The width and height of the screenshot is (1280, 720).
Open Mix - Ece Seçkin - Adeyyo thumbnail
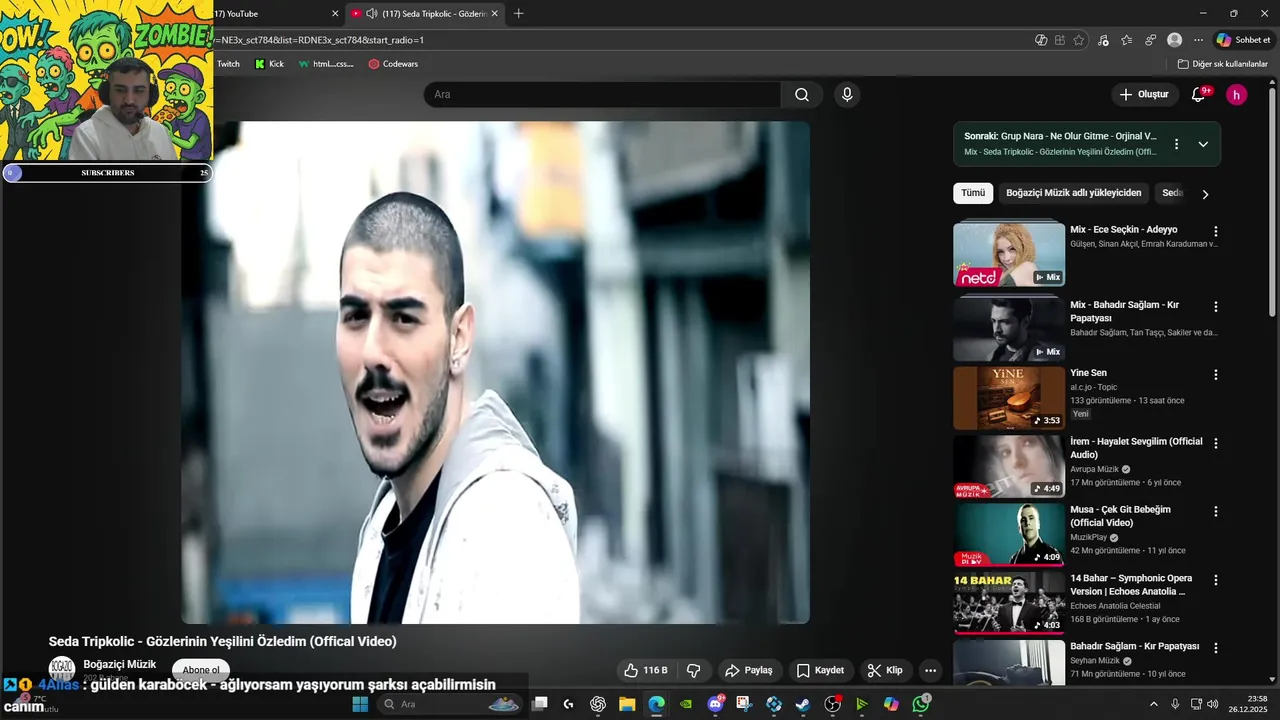(x=1009, y=255)
